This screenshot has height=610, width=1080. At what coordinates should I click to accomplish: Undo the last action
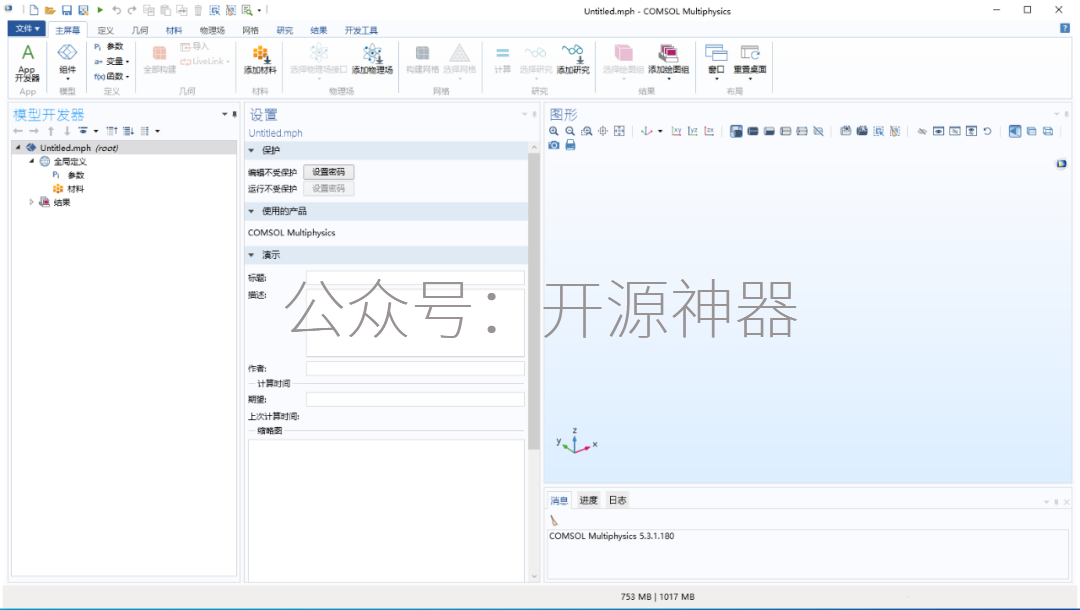coord(116,10)
